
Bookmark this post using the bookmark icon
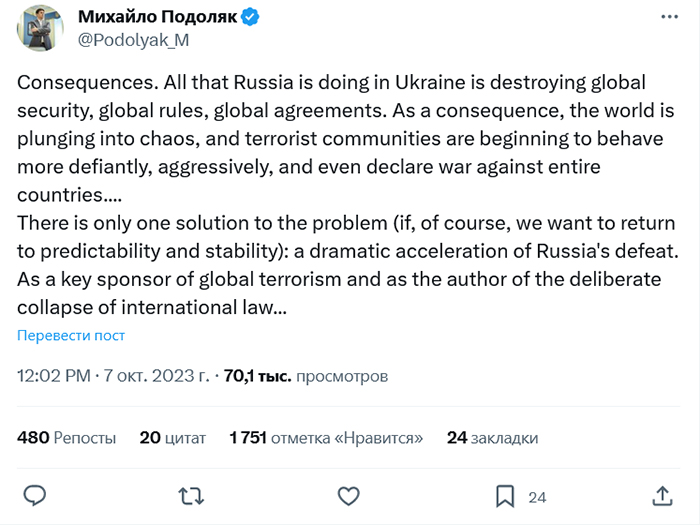[x=505, y=496]
